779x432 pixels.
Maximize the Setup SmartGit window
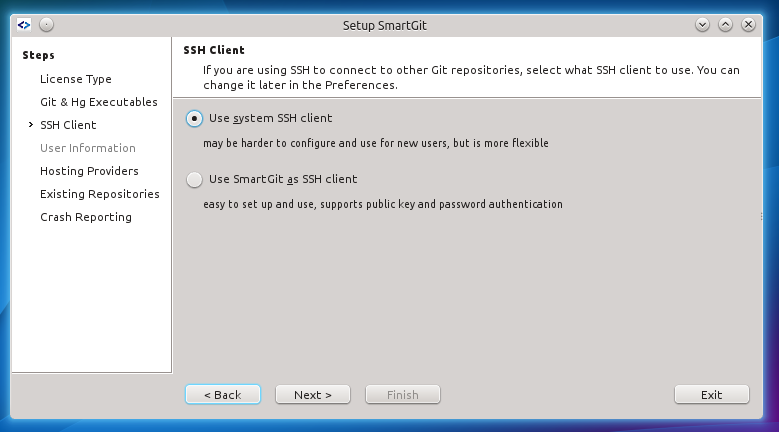pyautogui.click(x=726, y=23)
